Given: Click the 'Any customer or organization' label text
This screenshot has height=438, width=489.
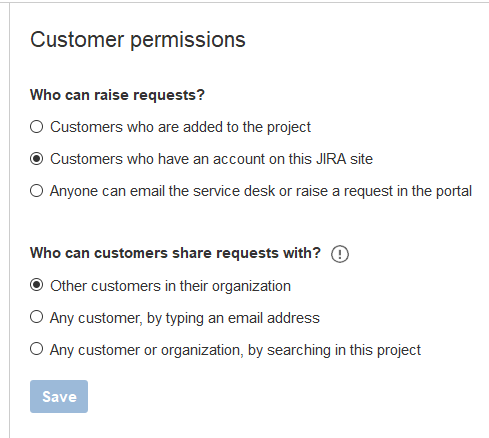Looking at the screenshot, I should pos(235,350).
